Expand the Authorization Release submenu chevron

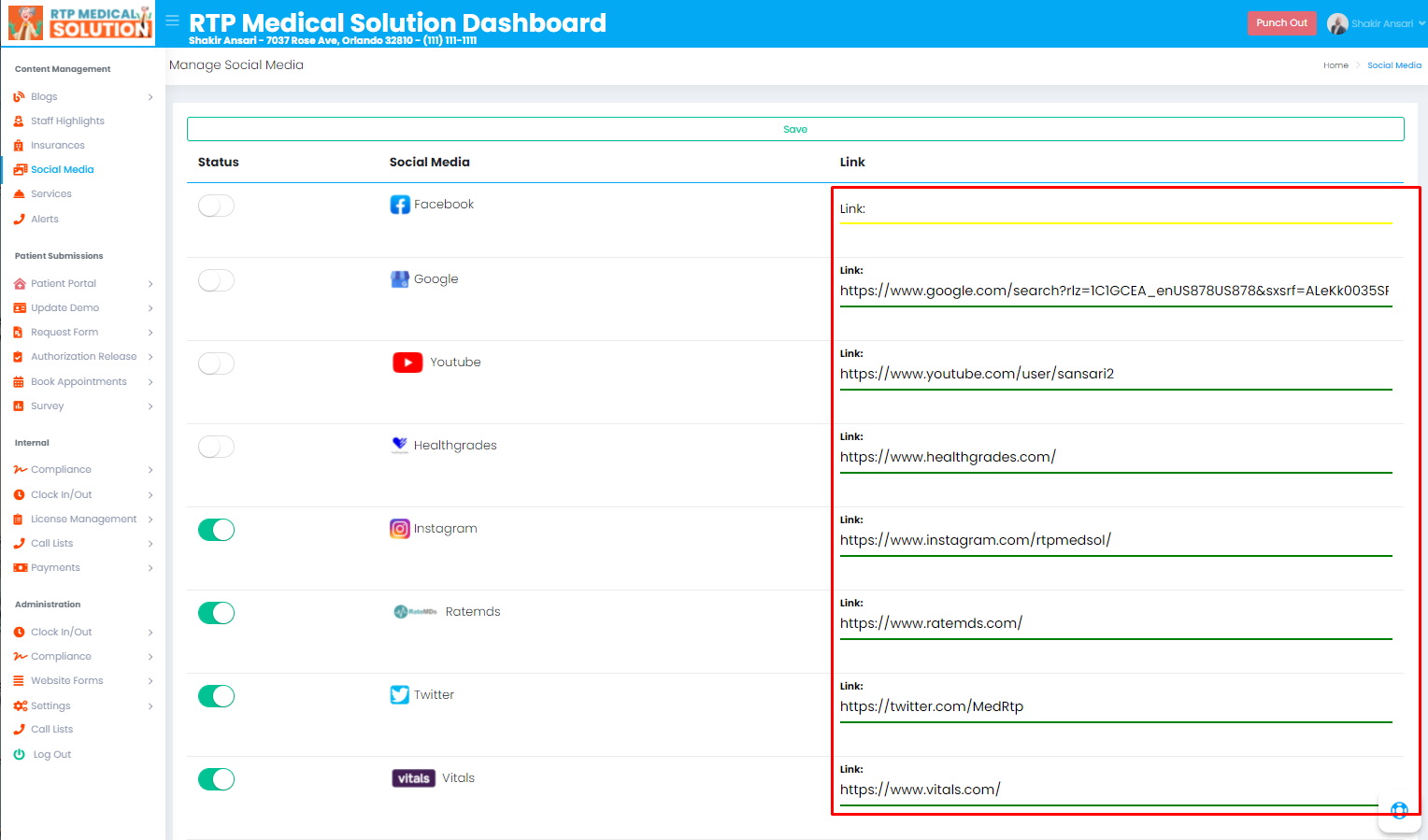150,357
